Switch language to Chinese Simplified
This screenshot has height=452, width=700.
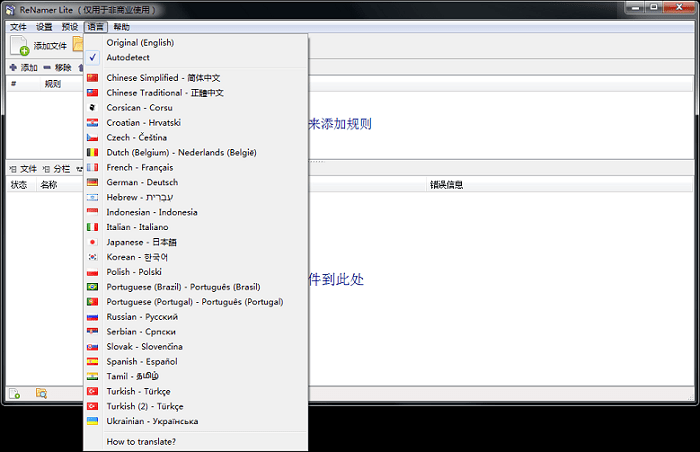(164, 78)
